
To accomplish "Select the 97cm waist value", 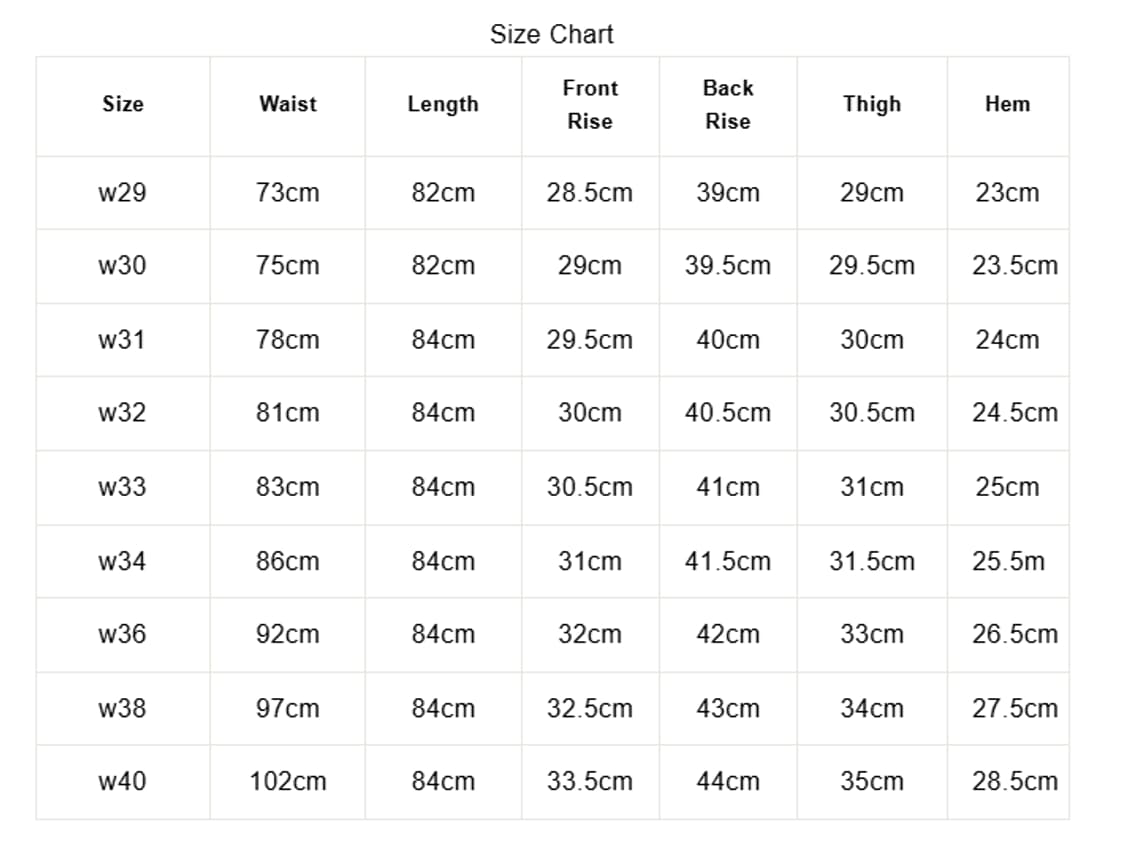I will (288, 708).
